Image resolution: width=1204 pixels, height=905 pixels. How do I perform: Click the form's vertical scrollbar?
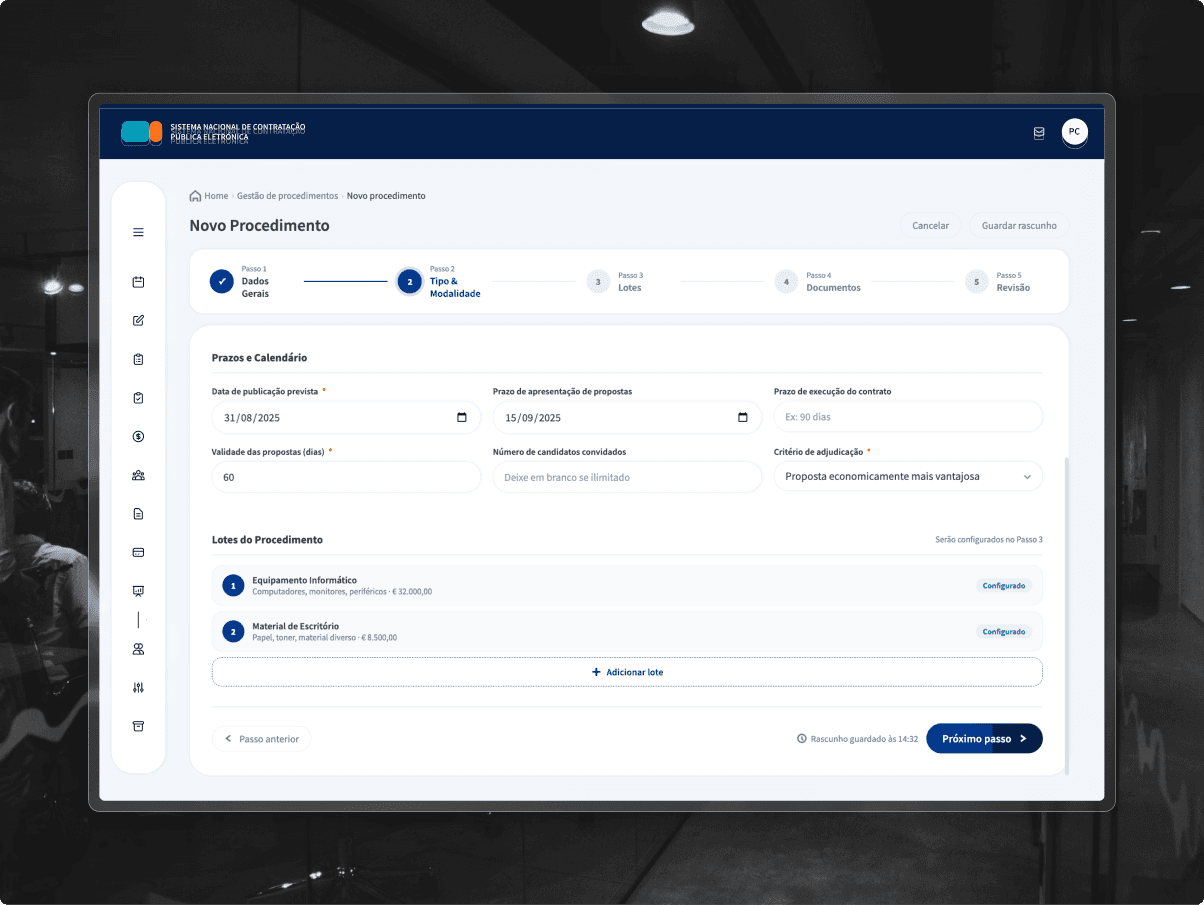pos(1066,615)
